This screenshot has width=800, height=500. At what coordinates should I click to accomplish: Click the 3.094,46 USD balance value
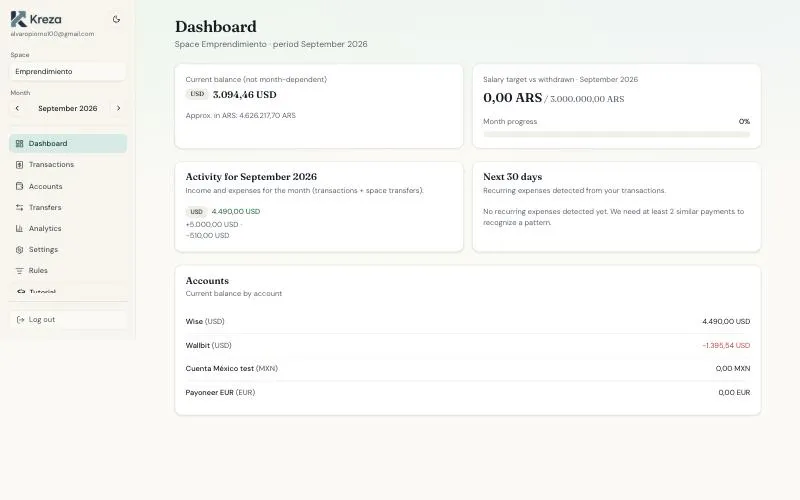(x=244, y=94)
